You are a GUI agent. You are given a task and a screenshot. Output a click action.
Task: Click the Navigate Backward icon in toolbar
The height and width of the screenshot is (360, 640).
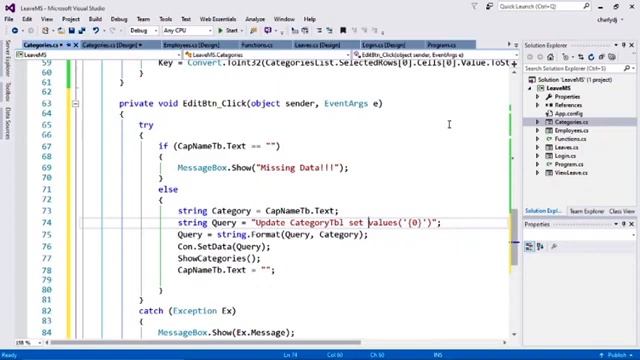tap(15, 31)
